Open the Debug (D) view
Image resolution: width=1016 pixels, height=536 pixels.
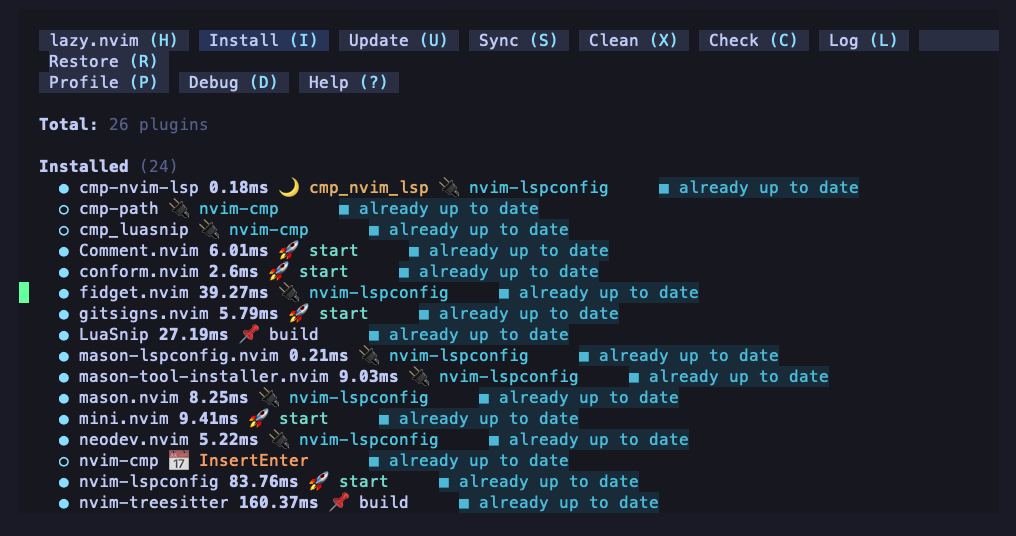233,82
